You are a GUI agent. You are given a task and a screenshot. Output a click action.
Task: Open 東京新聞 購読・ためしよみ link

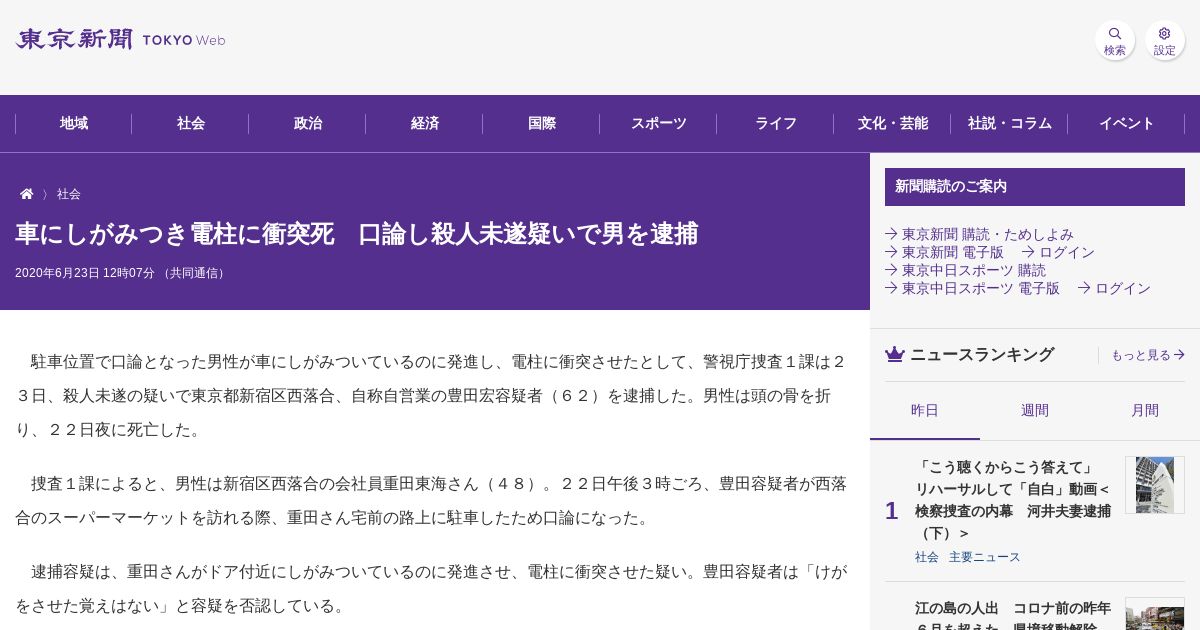[x=979, y=234]
